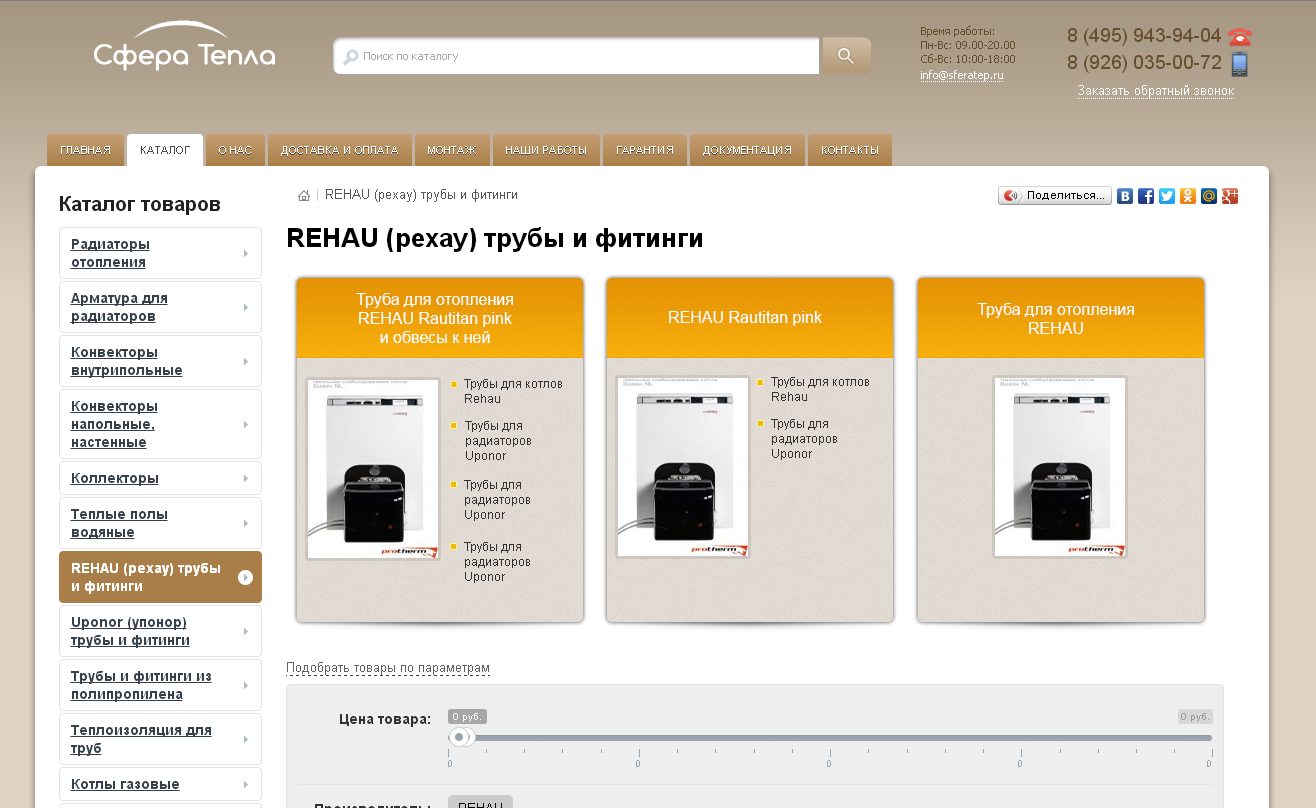The image size is (1316, 808).
Task: Expand Конвекторы внутрипольные arrow
Action: (x=246, y=361)
